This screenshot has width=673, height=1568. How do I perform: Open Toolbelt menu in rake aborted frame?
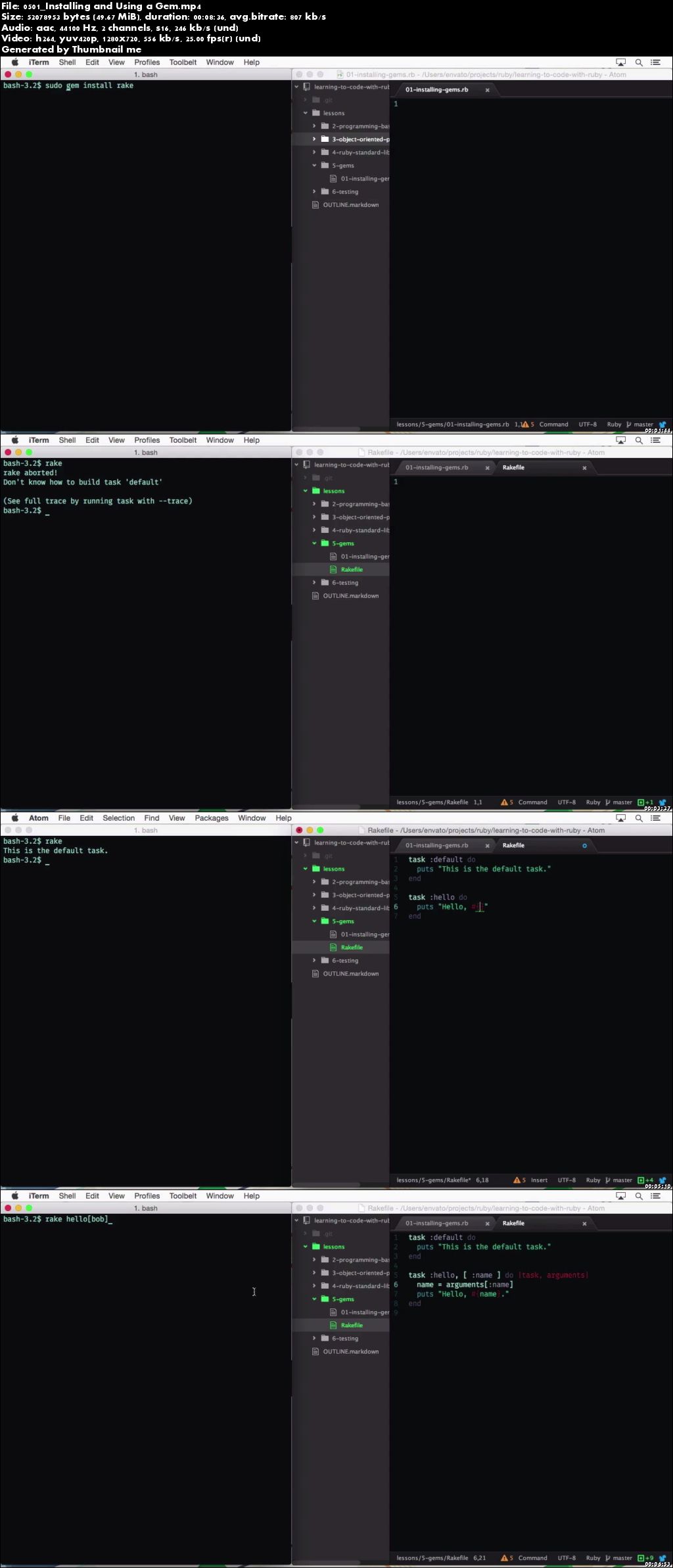pos(183,440)
